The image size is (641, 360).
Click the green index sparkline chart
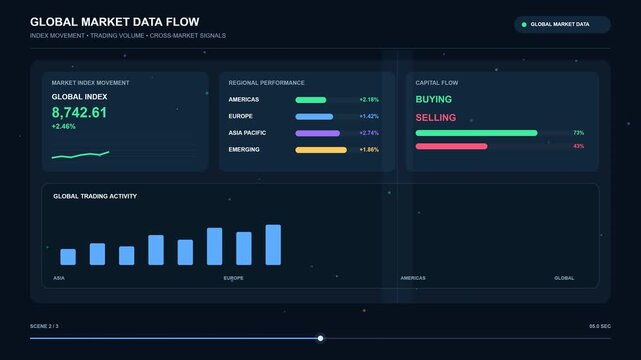point(81,155)
